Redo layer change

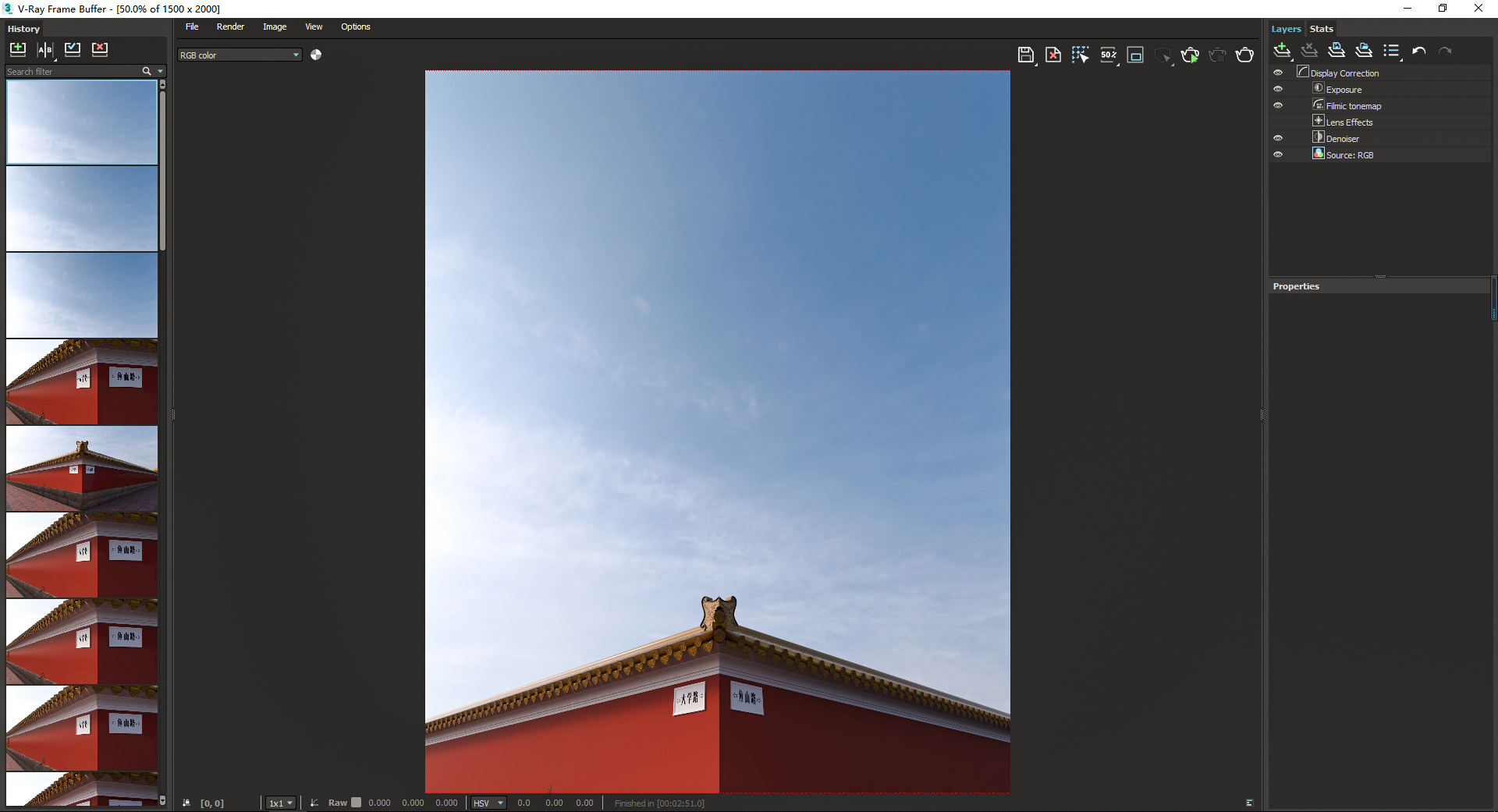[1445, 51]
